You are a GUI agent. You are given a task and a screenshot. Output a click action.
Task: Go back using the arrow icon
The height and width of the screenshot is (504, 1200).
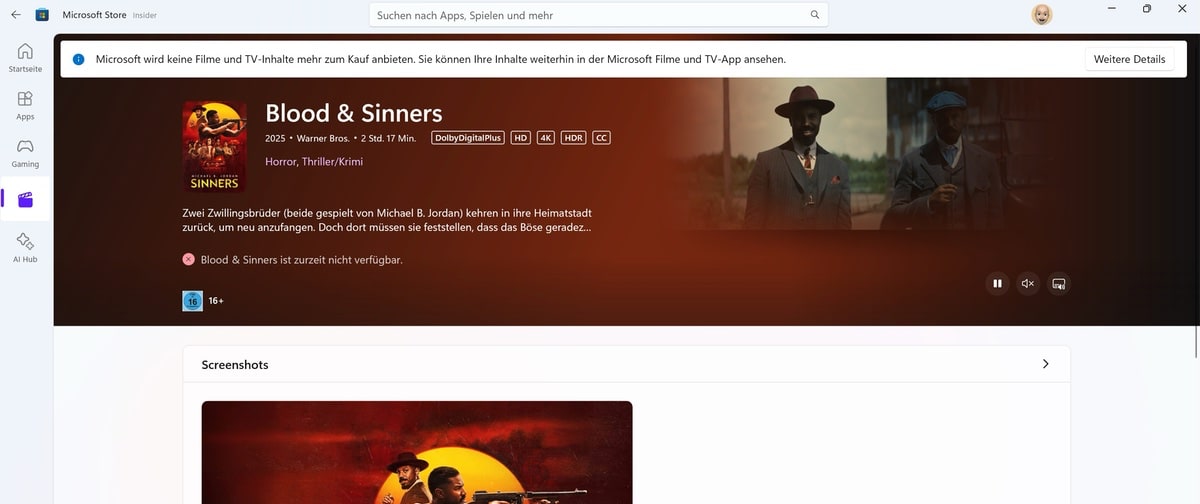pyautogui.click(x=15, y=15)
